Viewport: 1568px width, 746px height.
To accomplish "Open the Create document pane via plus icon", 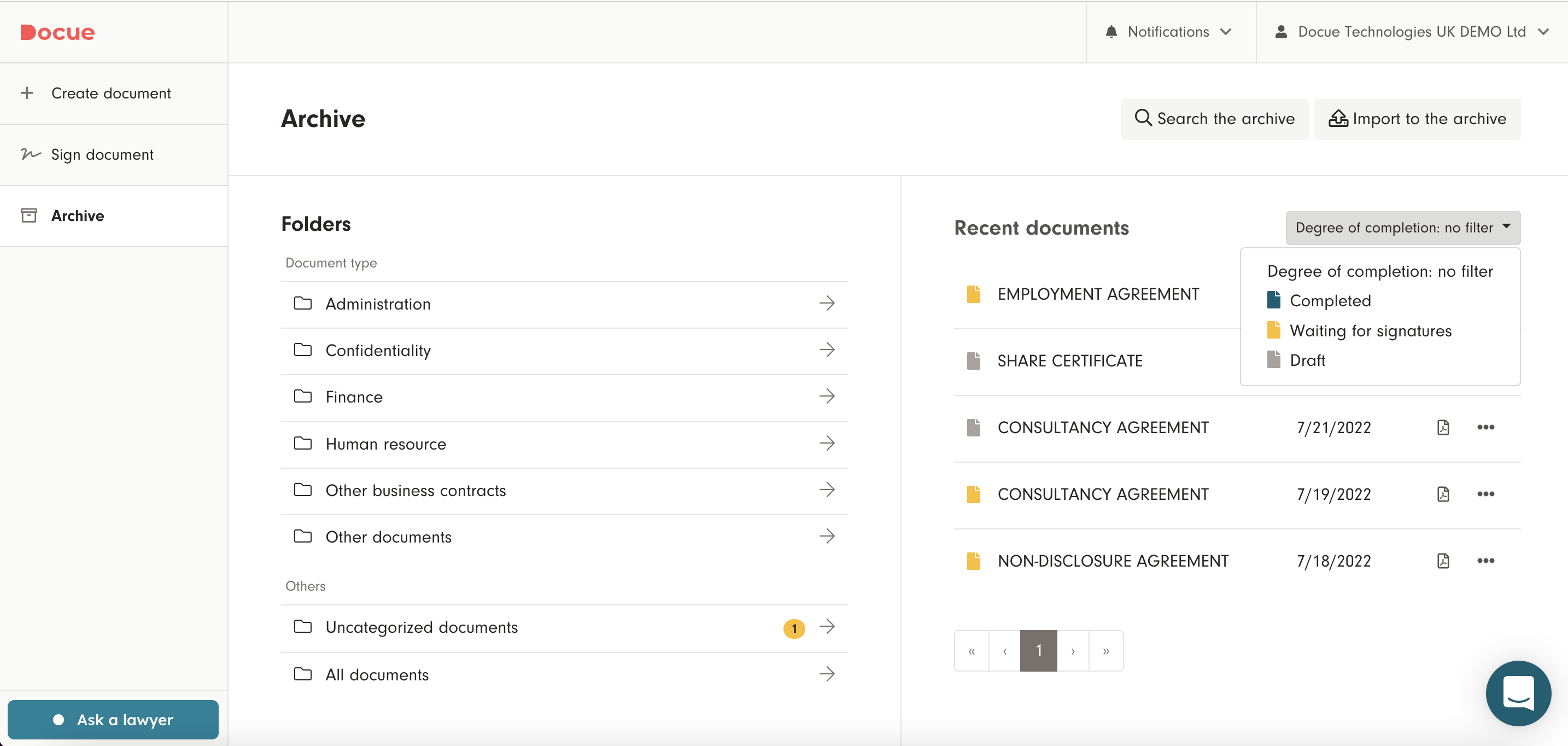I will tap(27, 93).
